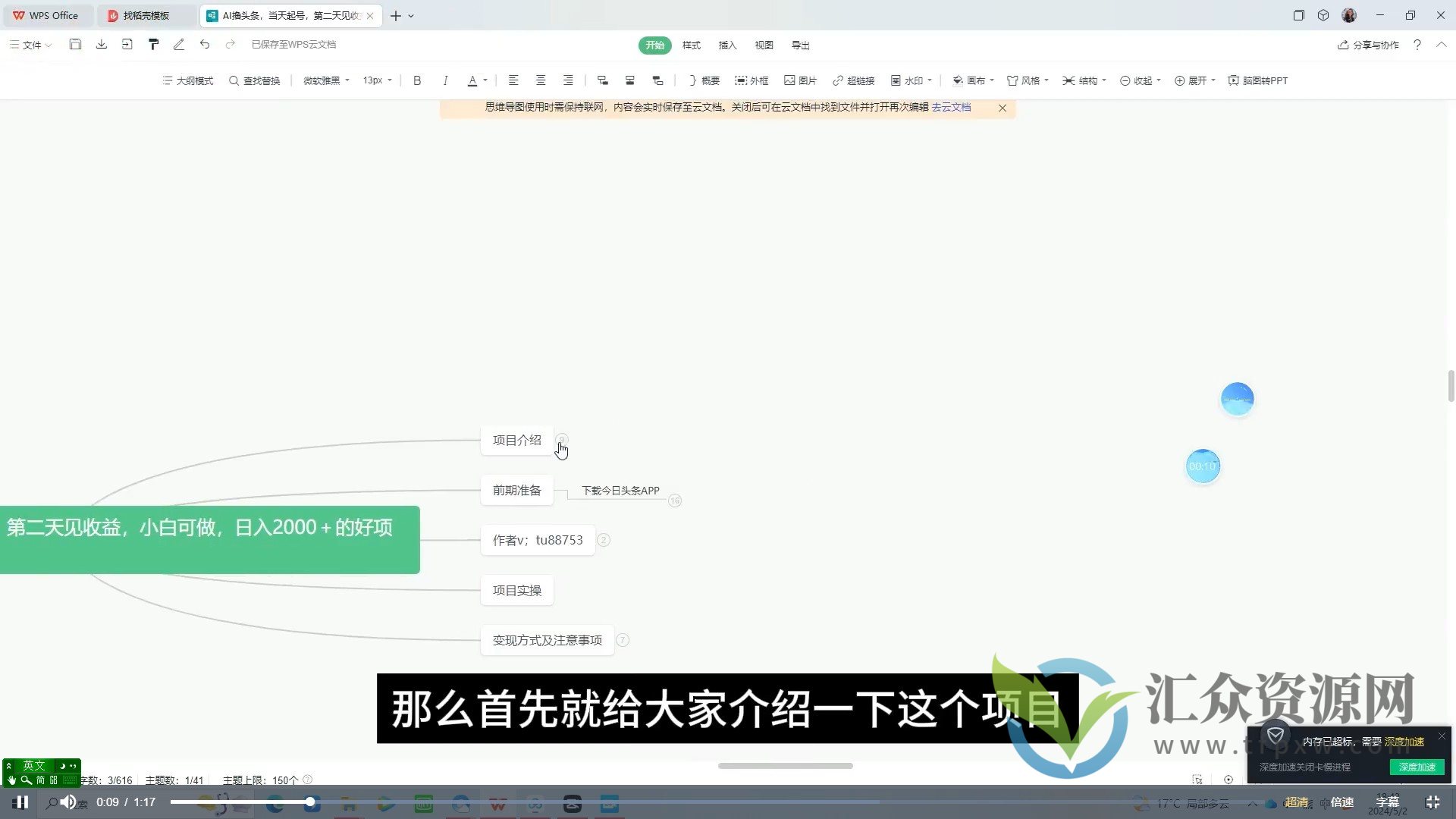Pause the video playback
This screenshot has height=819, width=1456.
22,802
